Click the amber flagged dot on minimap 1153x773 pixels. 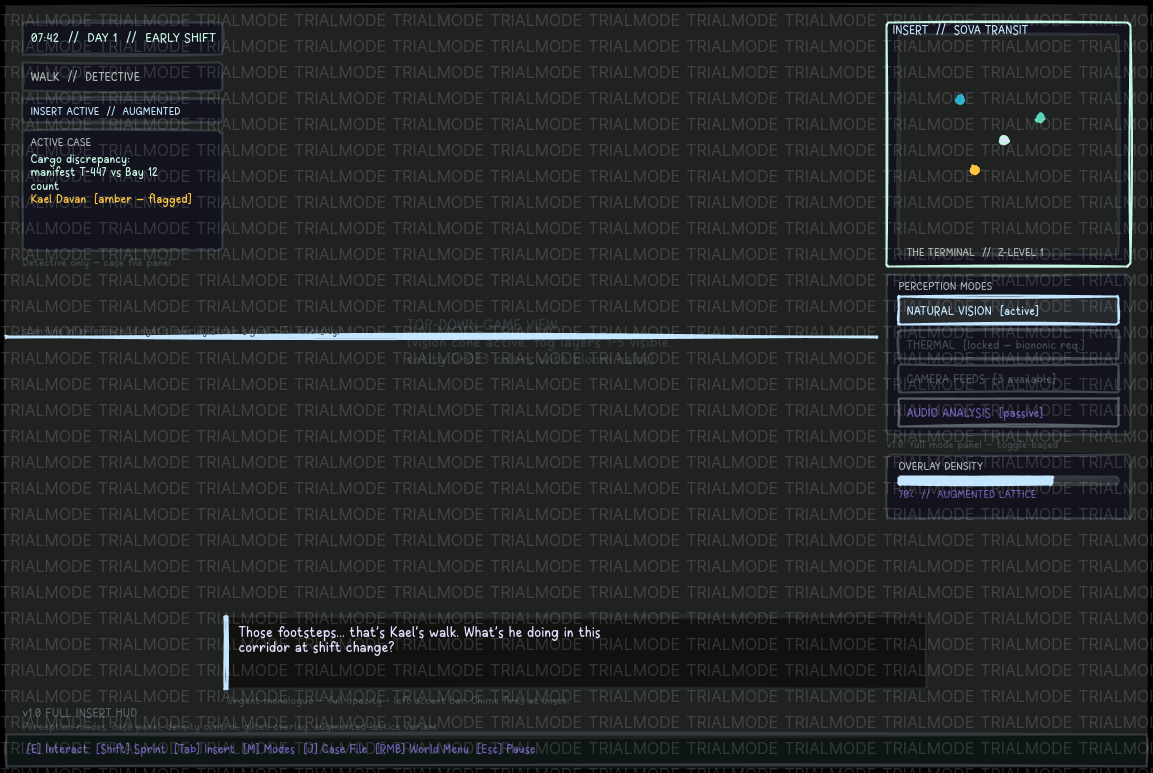point(974,170)
